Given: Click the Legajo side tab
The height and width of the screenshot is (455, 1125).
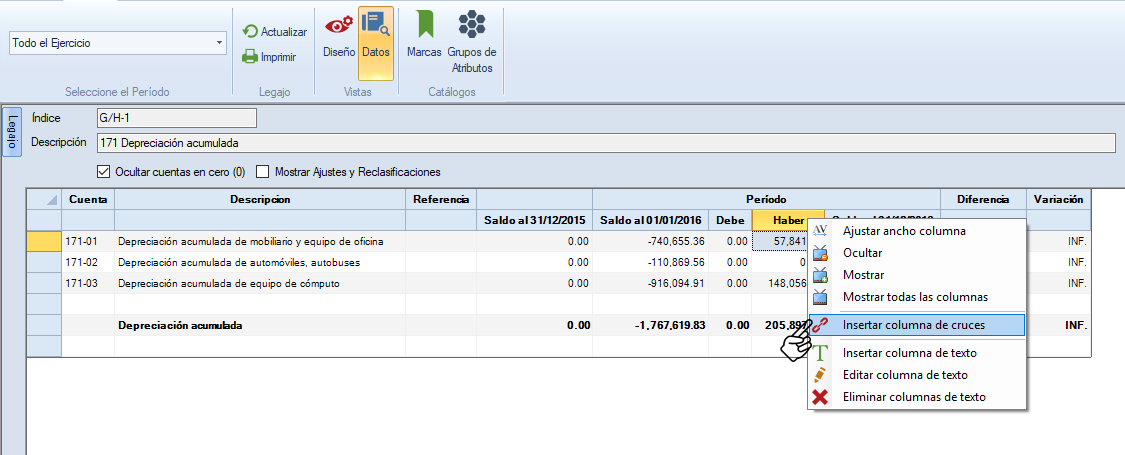Looking at the screenshot, I should tap(12, 132).
